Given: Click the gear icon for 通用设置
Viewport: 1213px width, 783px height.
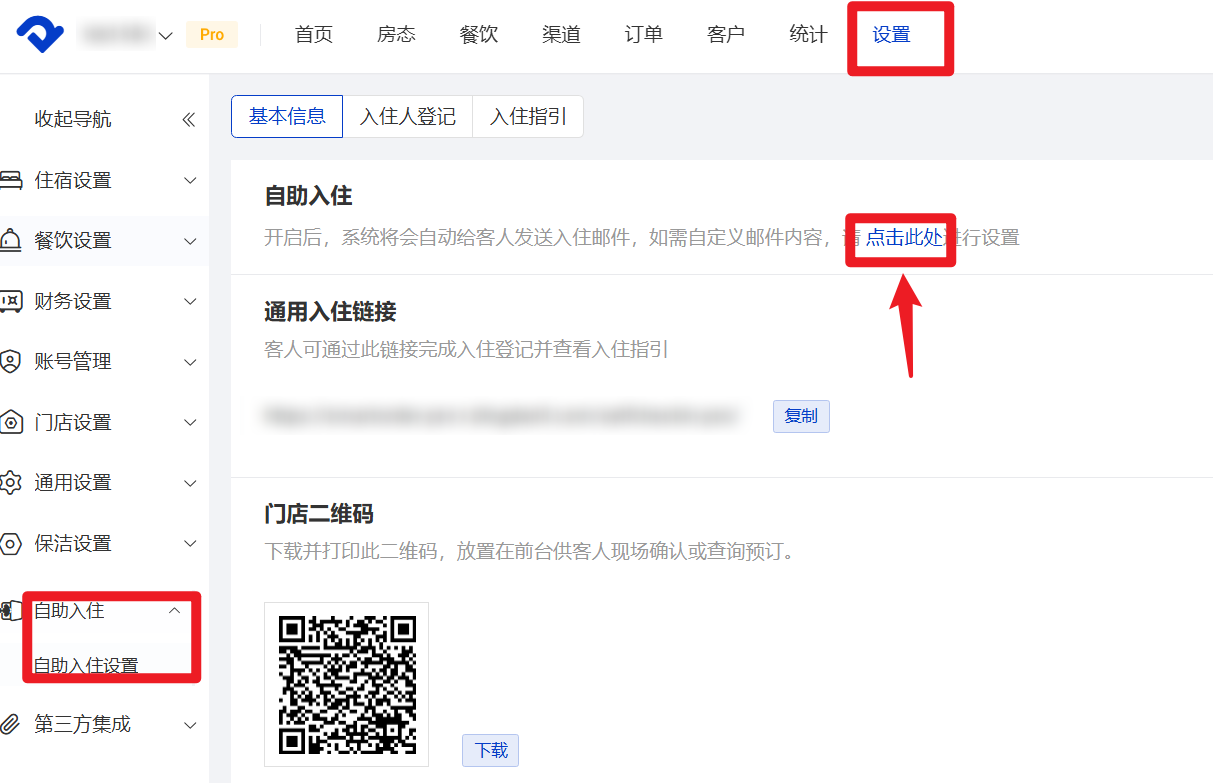Looking at the screenshot, I should [10, 483].
